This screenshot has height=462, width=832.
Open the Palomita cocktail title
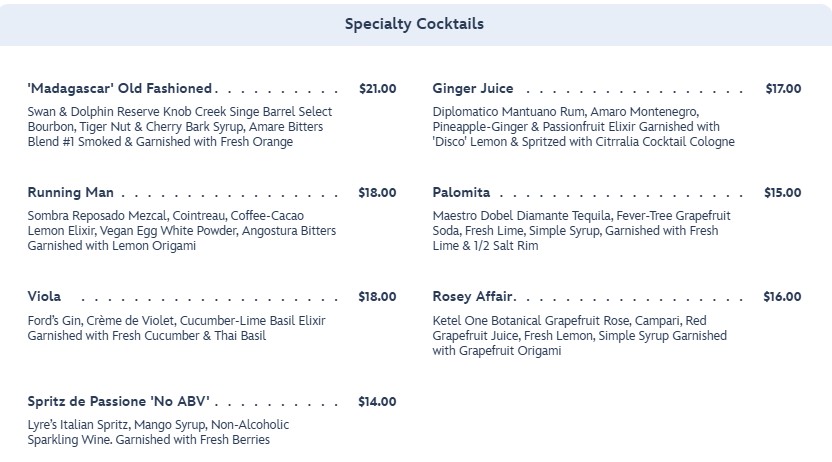tap(461, 192)
